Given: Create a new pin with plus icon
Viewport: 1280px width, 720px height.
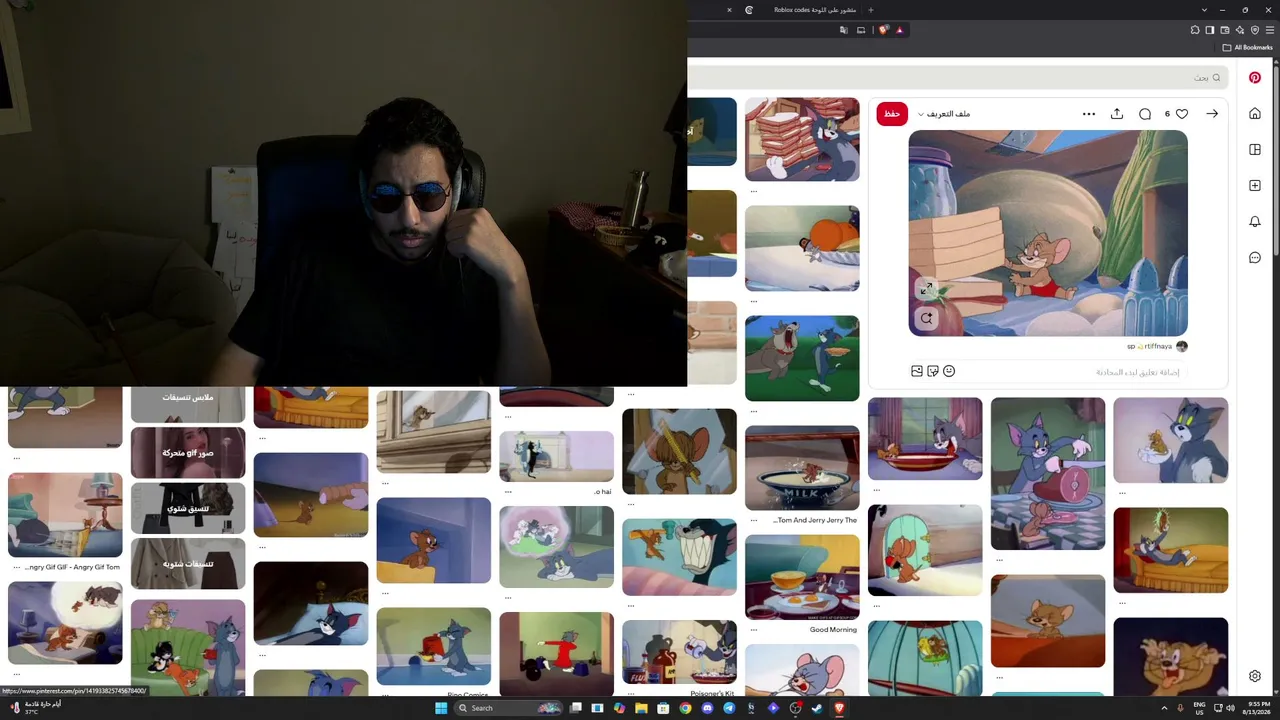Looking at the screenshot, I should pyautogui.click(x=1255, y=185).
